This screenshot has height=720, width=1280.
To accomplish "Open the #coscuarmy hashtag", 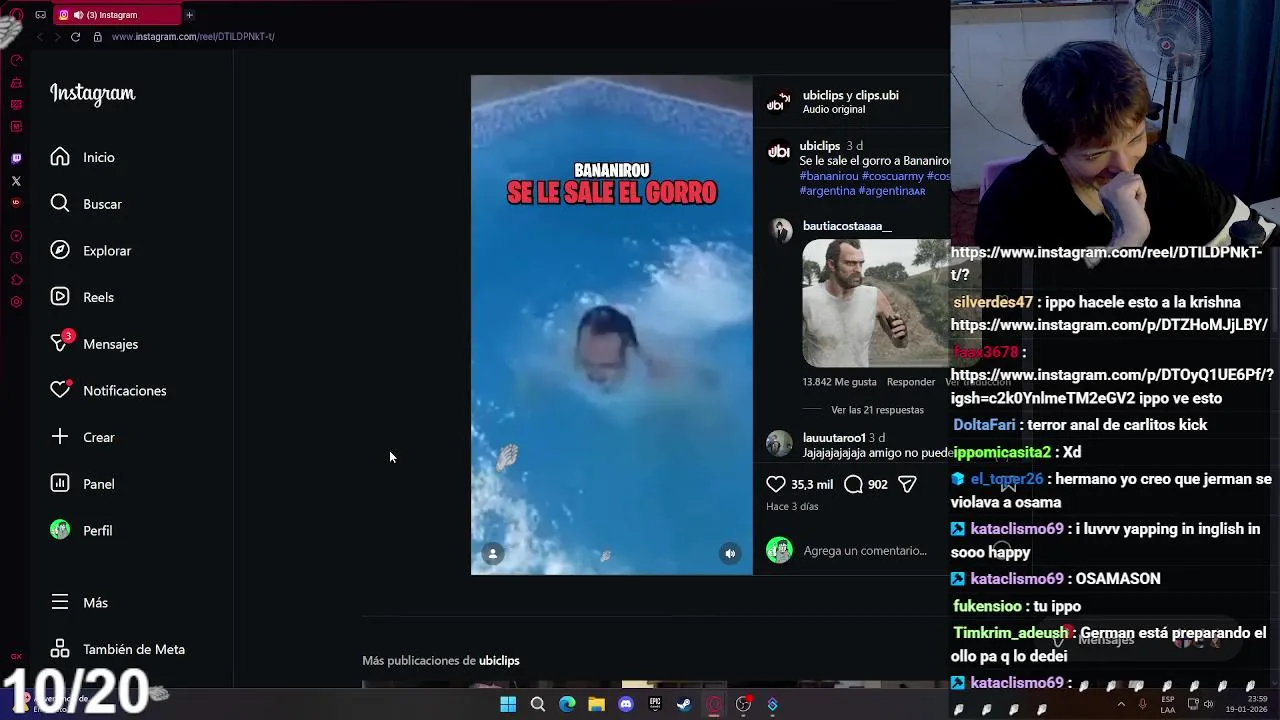I will pos(893,176).
